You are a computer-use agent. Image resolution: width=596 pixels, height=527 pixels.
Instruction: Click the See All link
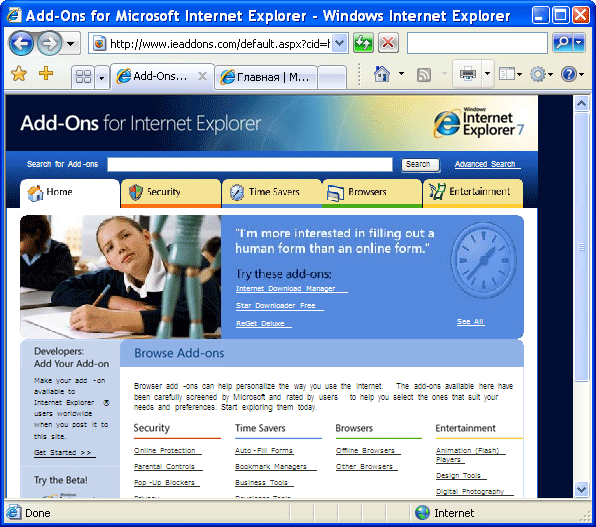point(470,322)
